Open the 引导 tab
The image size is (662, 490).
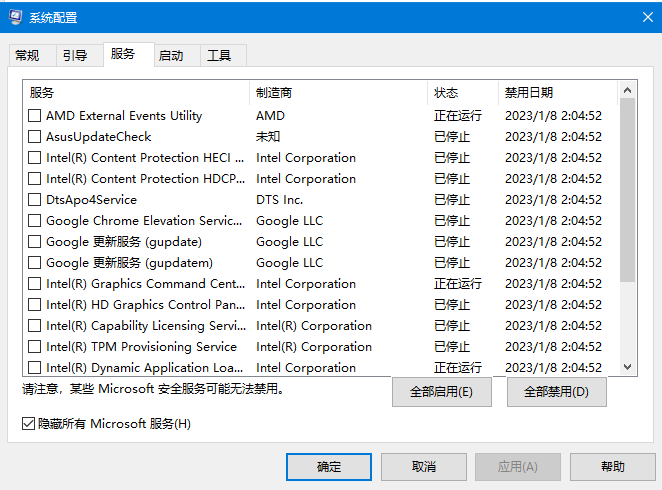click(x=75, y=56)
